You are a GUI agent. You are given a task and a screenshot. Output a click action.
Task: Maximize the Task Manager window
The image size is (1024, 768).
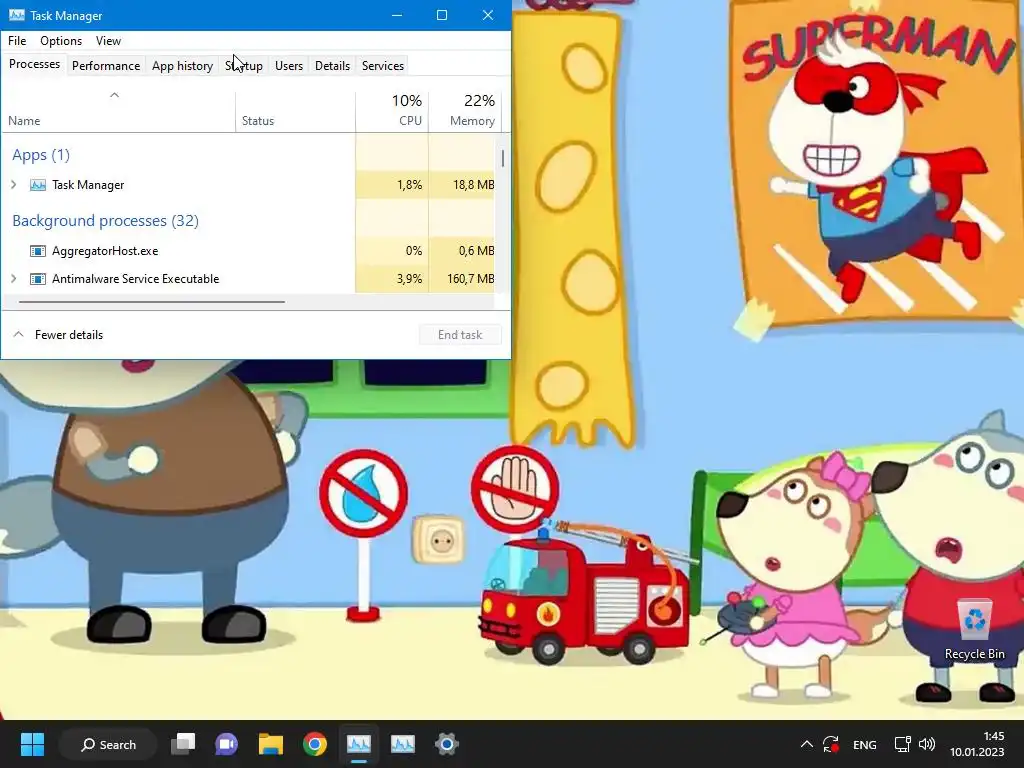(x=442, y=15)
